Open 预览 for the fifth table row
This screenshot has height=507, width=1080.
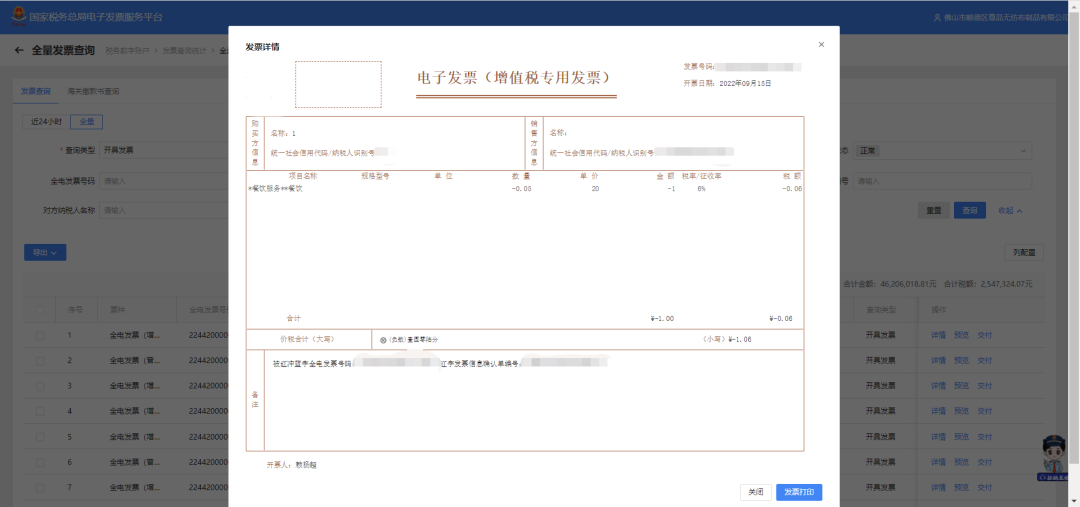961,437
